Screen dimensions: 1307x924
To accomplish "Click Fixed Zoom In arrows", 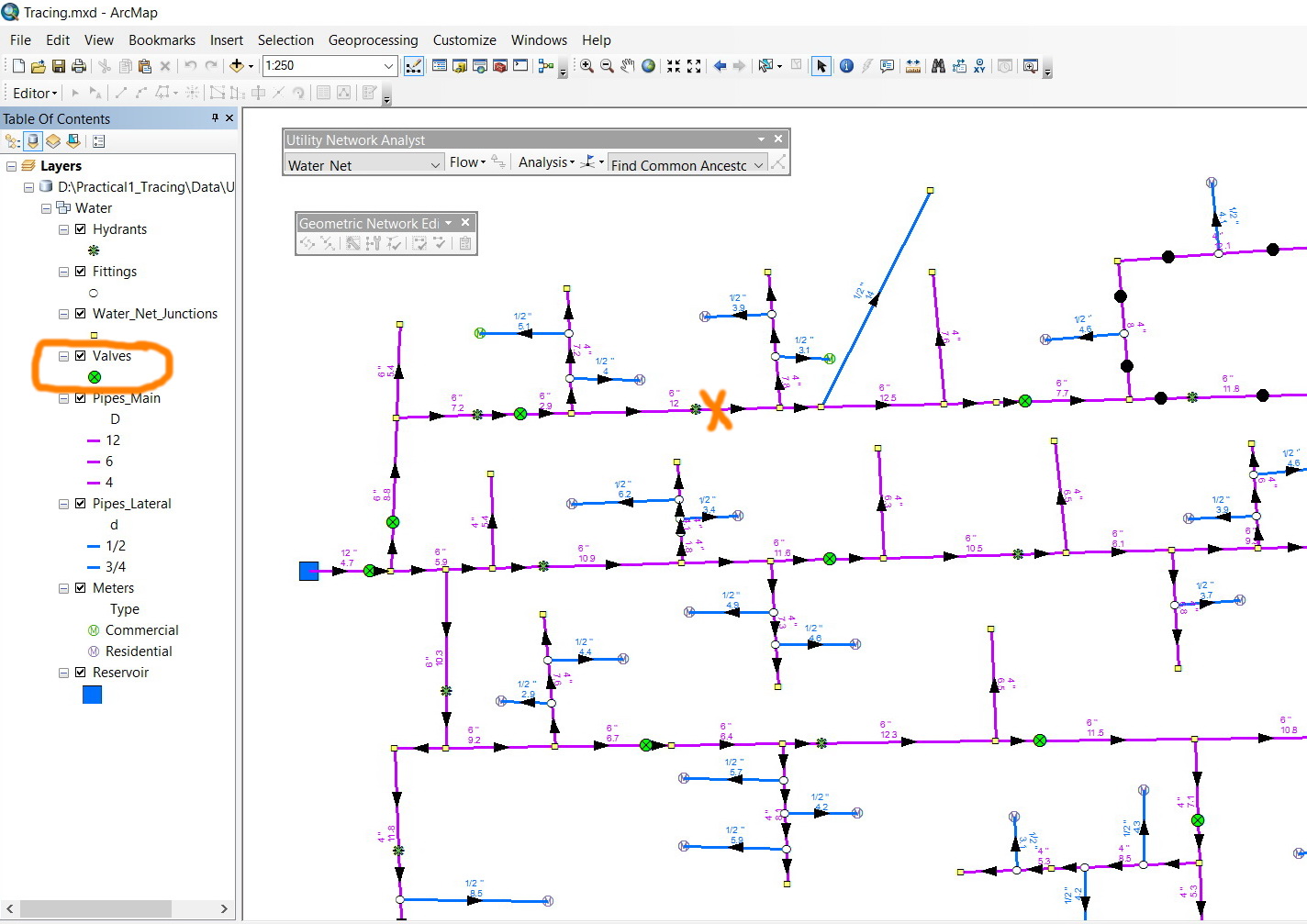I will [x=674, y=66].
